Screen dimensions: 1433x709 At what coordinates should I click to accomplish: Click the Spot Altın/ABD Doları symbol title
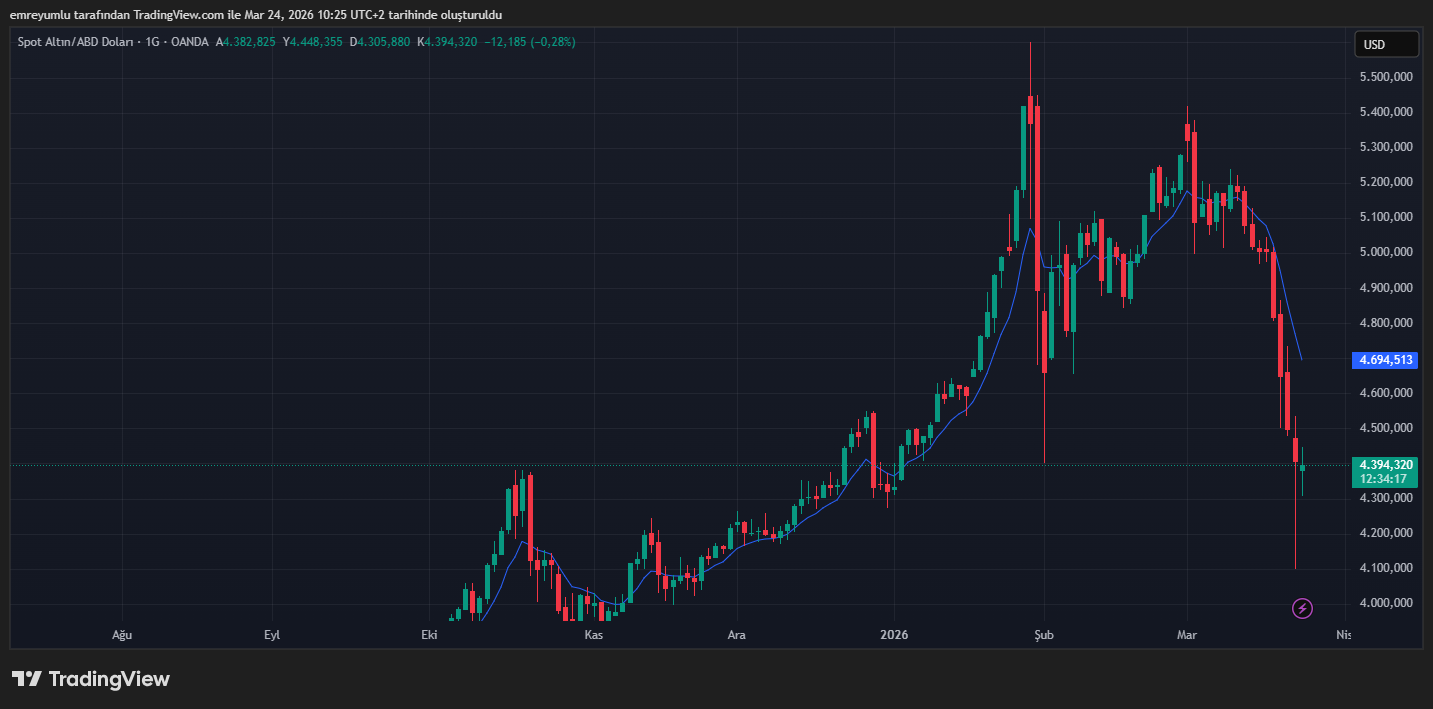(x=77, y=42)
